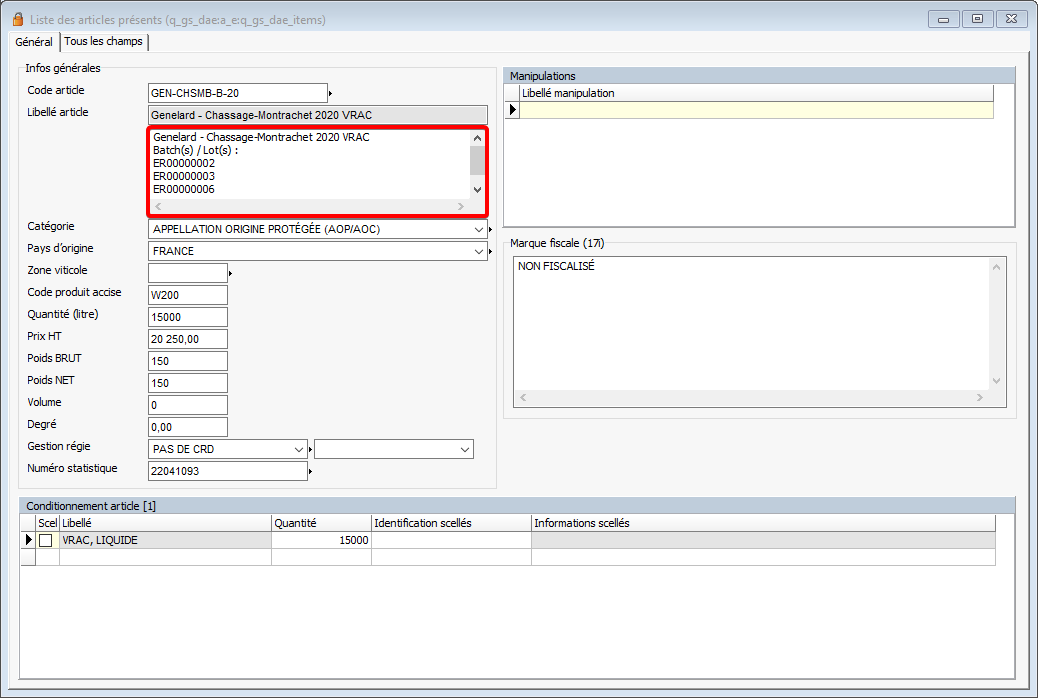Open the empty dropdown beside Gestion régie
The image size is (1038, 698).
[x=465, y=450]
